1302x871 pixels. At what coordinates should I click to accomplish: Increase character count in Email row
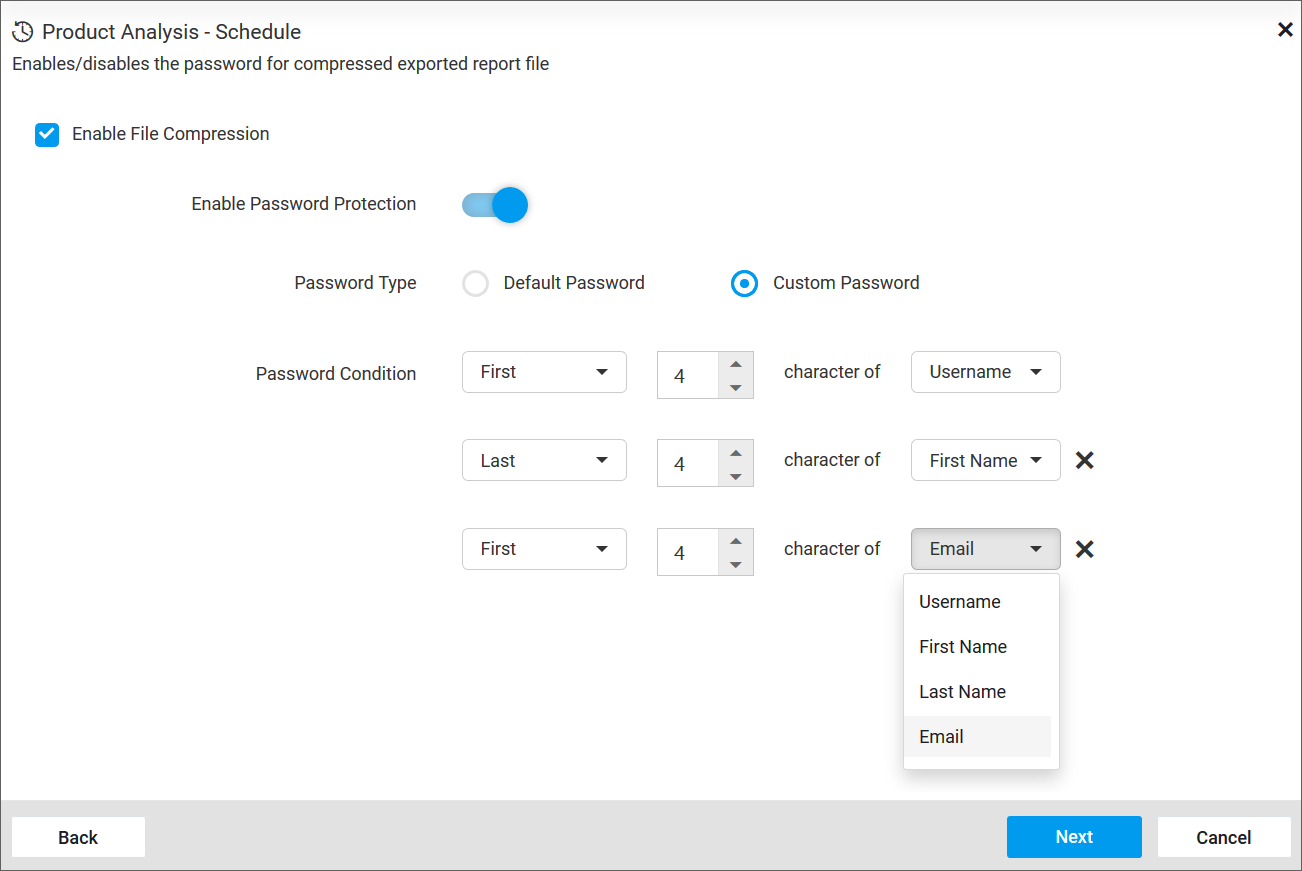click(736, 541)
